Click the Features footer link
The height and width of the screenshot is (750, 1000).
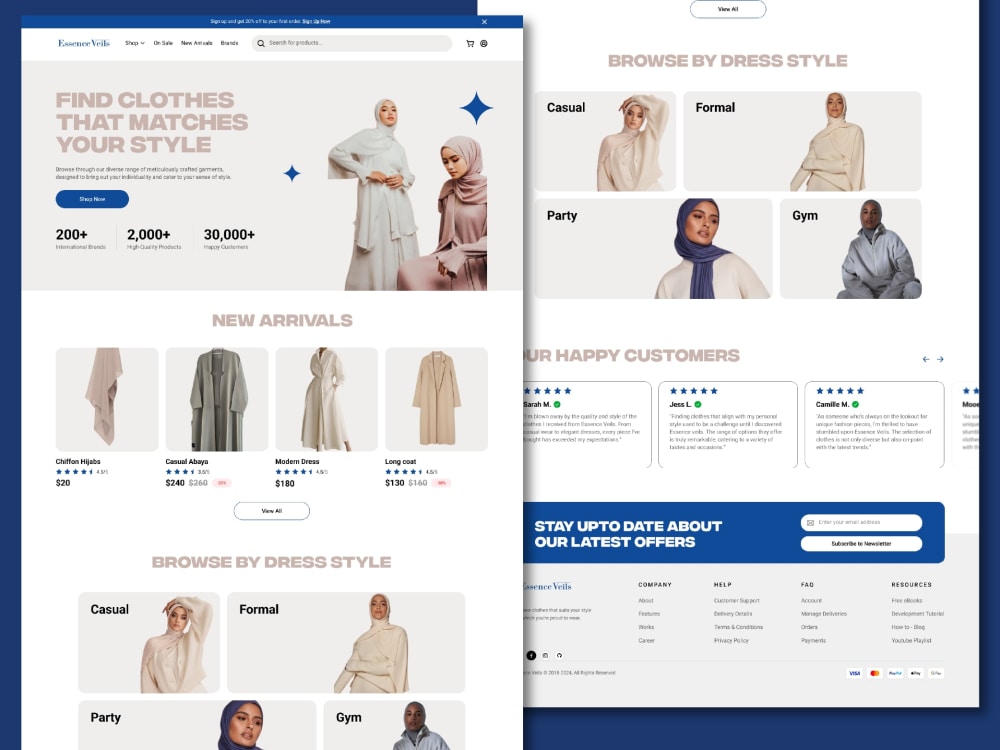click(x=649, y=614)
